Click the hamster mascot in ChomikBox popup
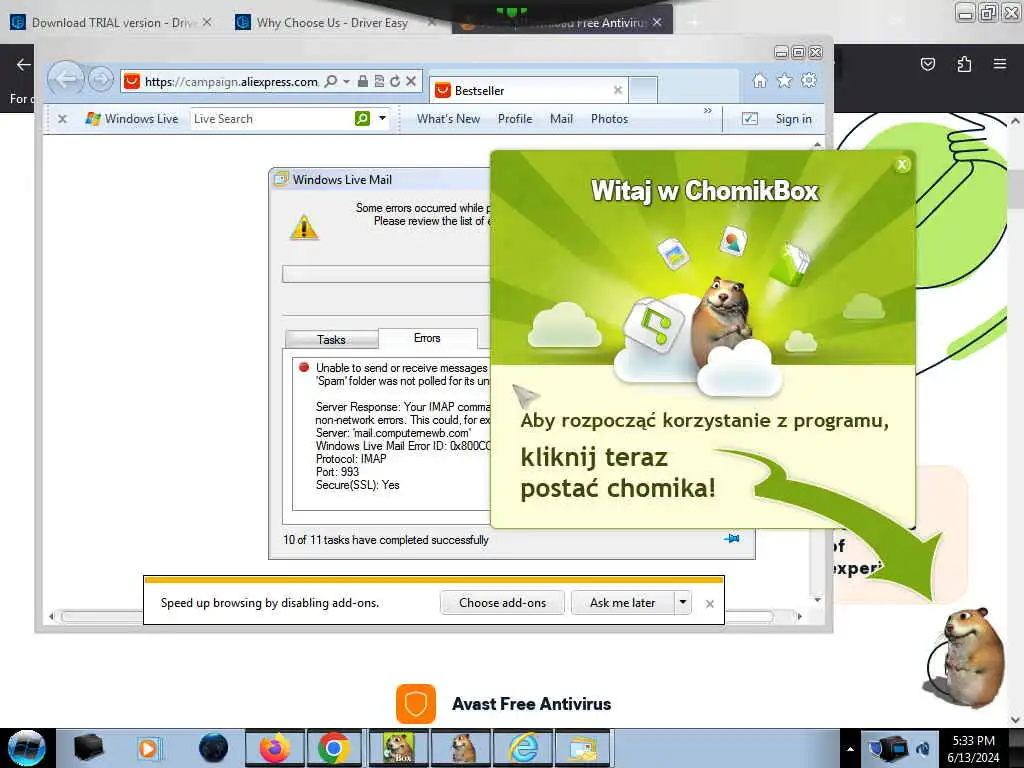Screen dimensions: 1024x768 (x=722, y=318)
